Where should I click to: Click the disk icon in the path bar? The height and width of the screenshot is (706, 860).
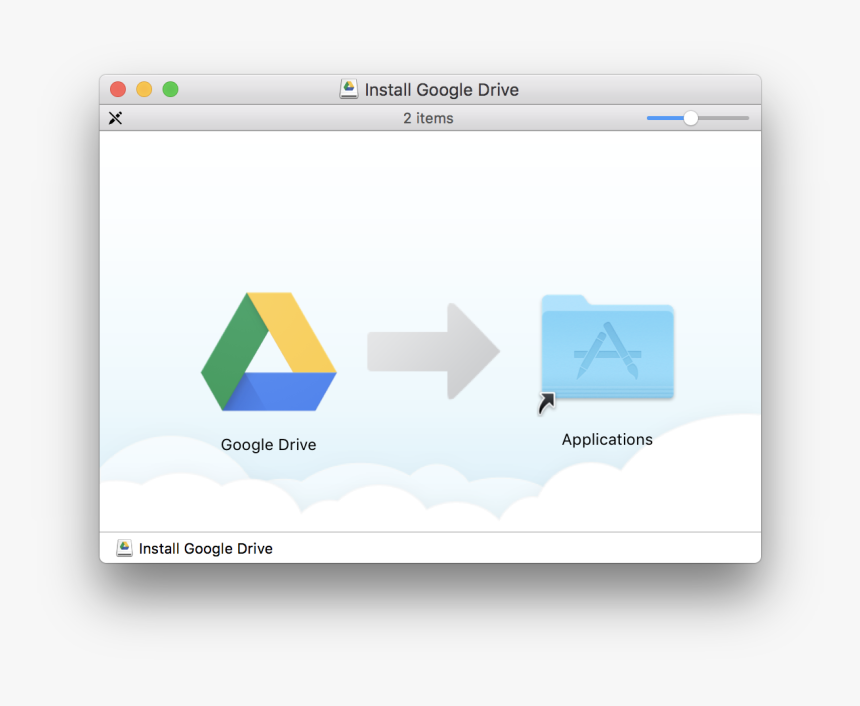(125, 548)
